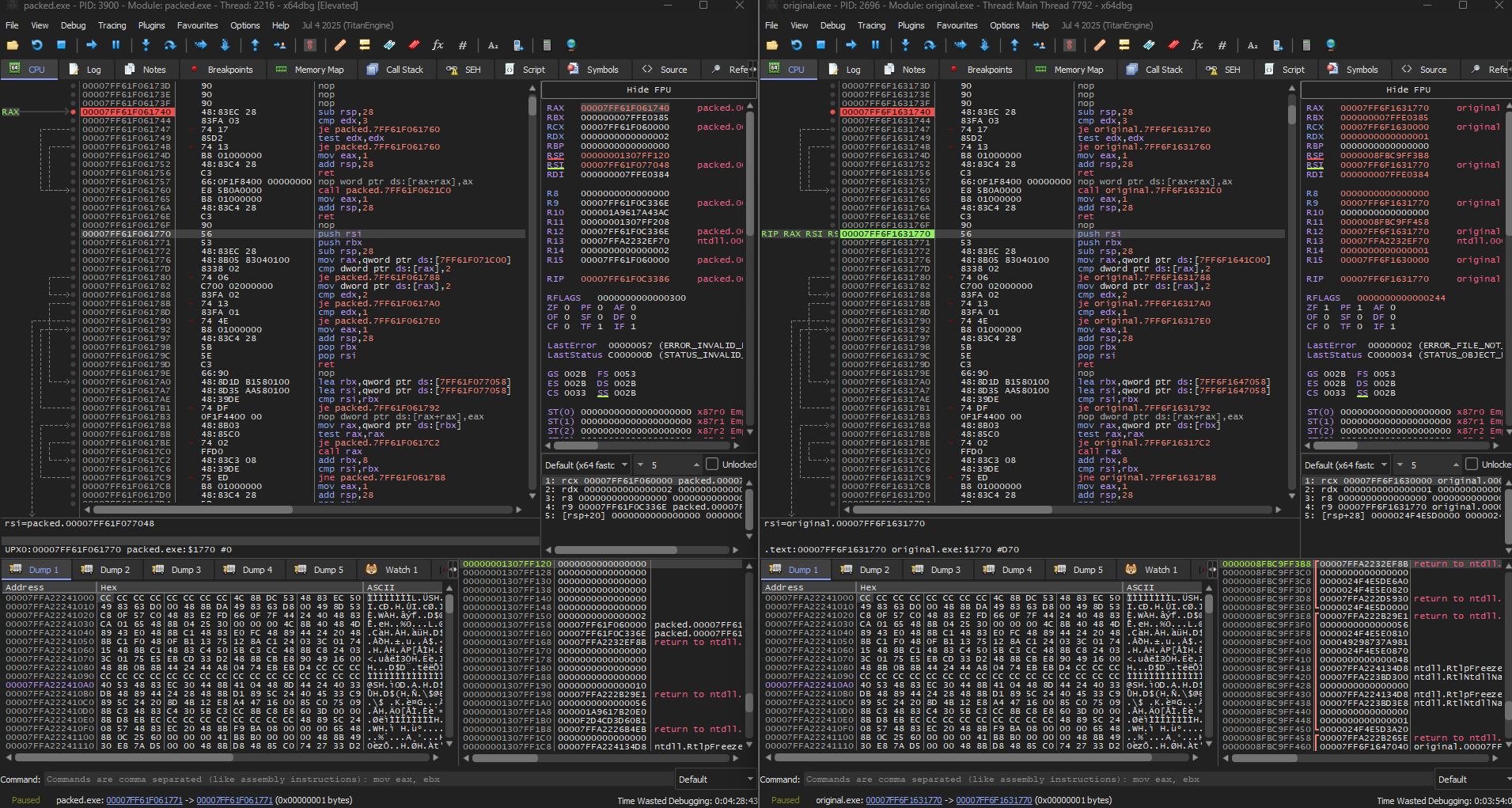1512x808 pixels.
Task: Enable the Unlocked checkbox in original.exe window
Action: [x=1472, y=465]
